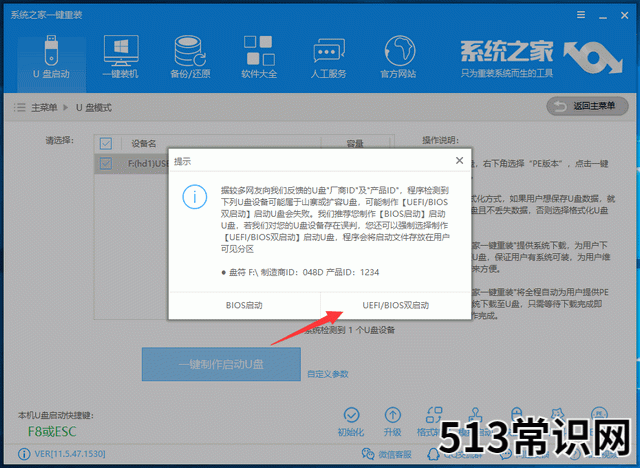
Task: Go to 主菜单 in the breadcrumb
Action: pyautogui.click(x=44, y=107)
